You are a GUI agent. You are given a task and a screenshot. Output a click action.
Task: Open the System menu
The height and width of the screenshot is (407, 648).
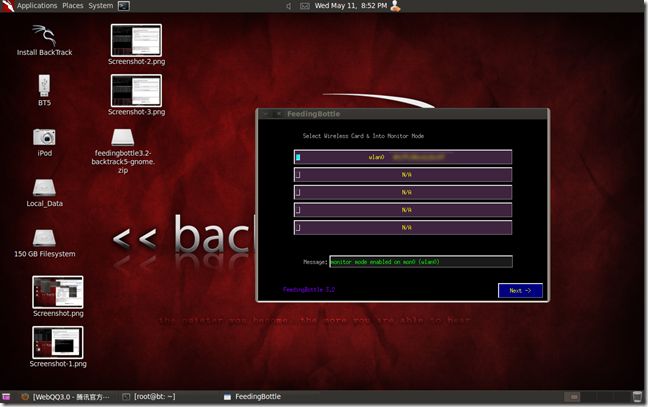pyautogui.click(x=100, y=6)
